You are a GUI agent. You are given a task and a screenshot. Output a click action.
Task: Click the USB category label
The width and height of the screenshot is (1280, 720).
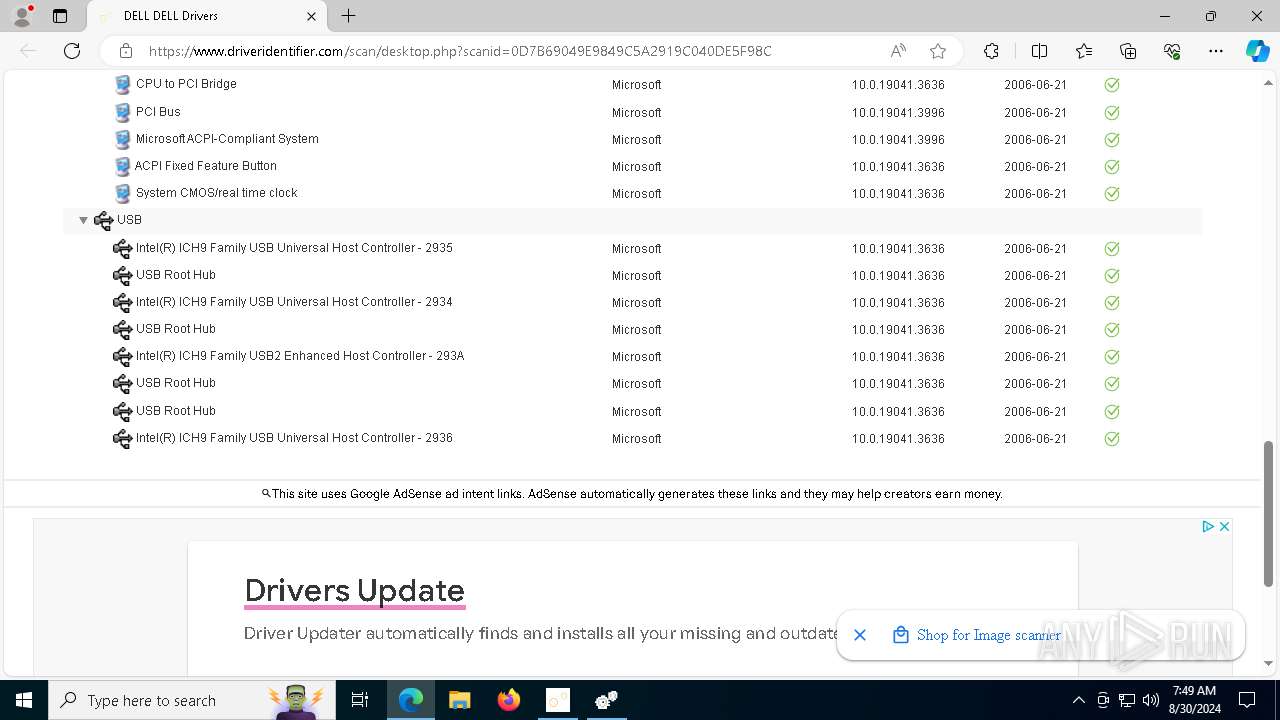(x=129, y=220)
